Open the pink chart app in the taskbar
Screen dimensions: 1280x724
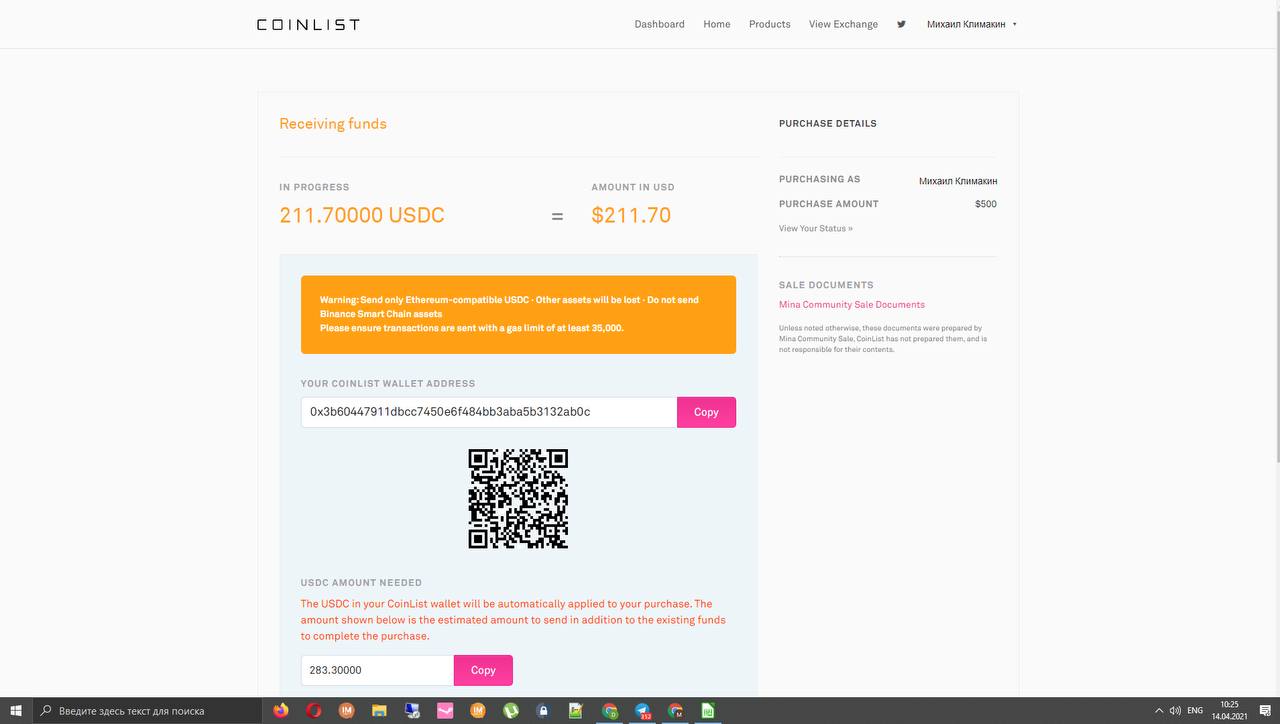(x=445, y=711)
